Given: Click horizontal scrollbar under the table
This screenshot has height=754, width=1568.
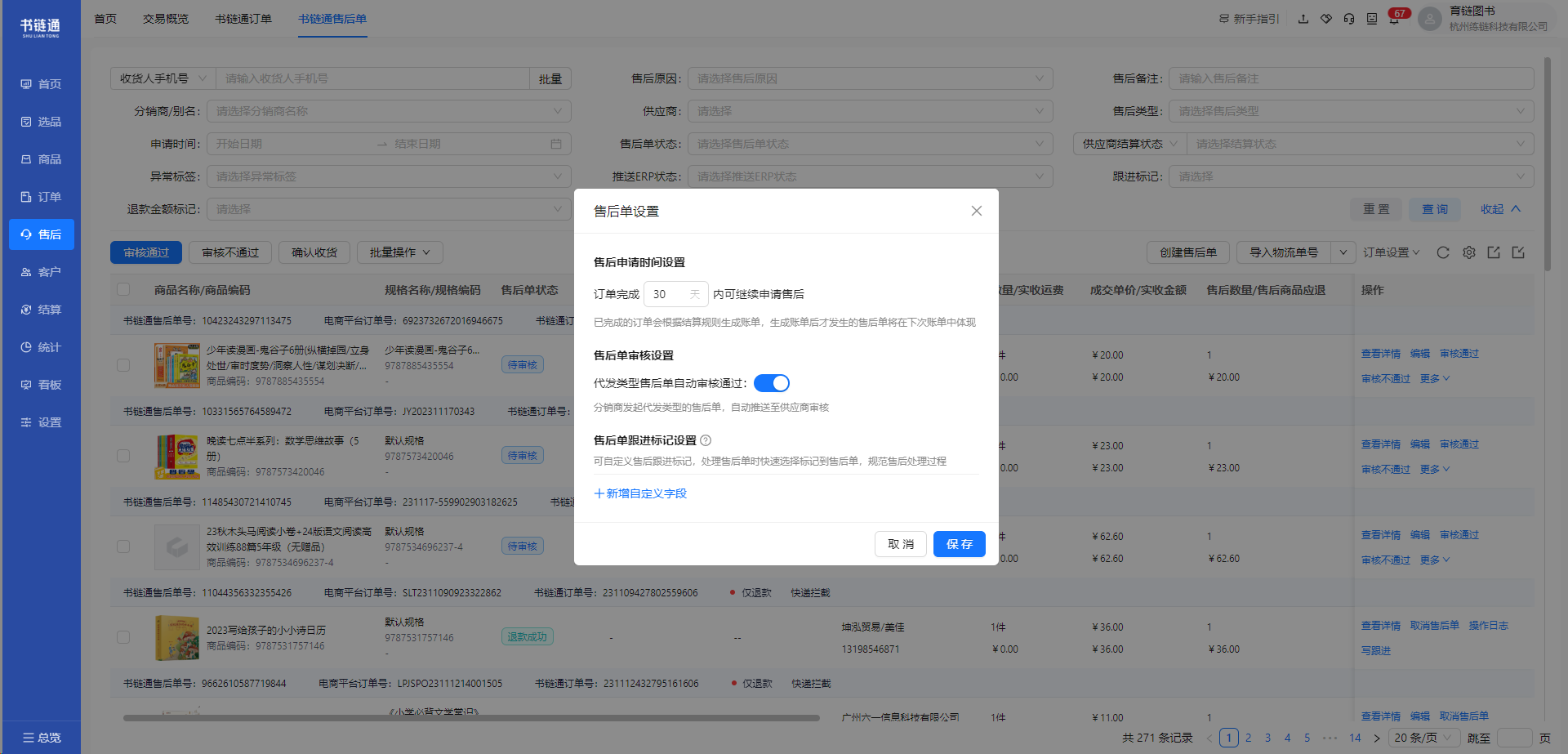Looking at the screenshot, I should pos(471,718).
